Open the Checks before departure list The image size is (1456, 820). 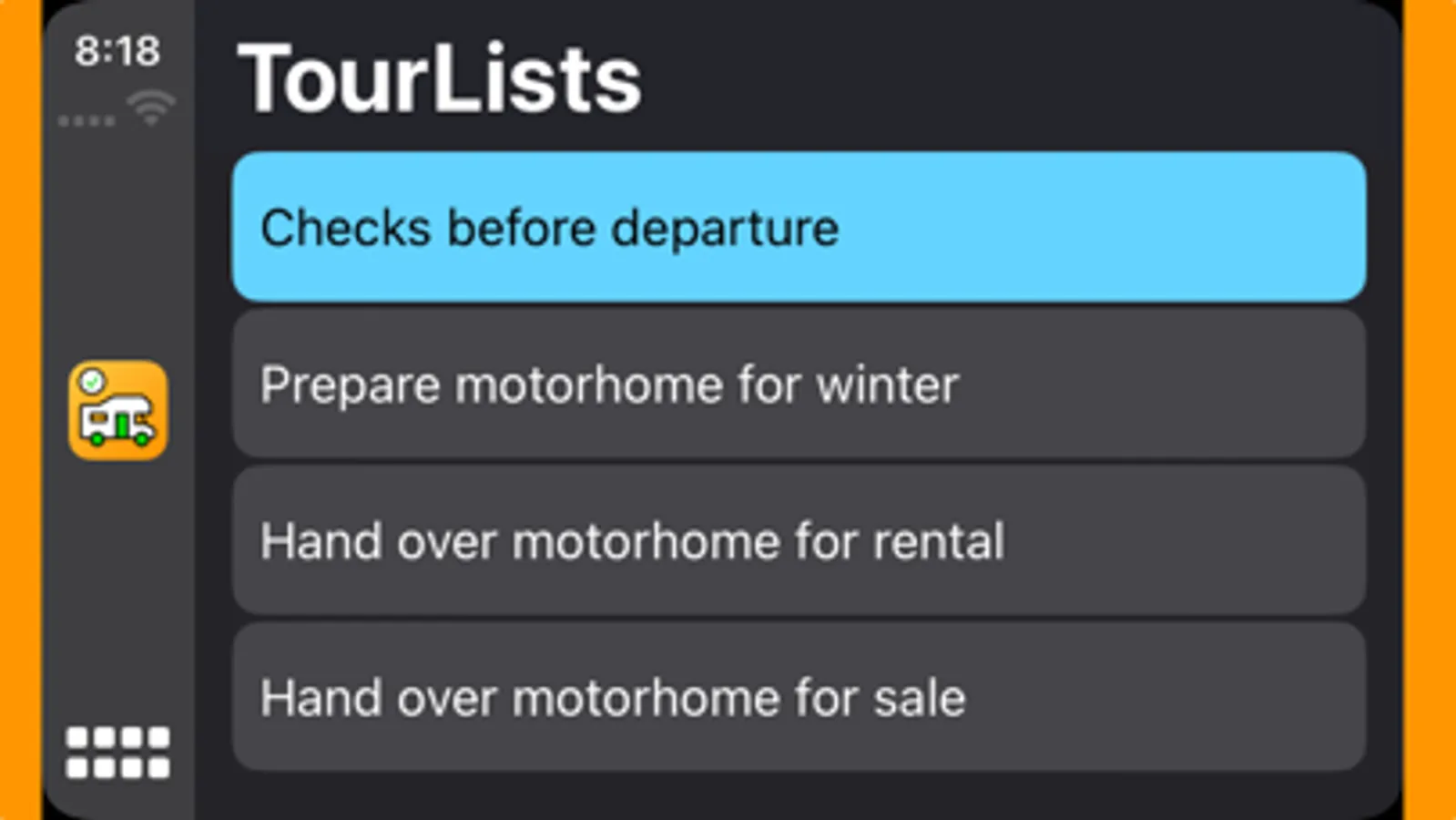pyautogui.click(x=799, y=227)
